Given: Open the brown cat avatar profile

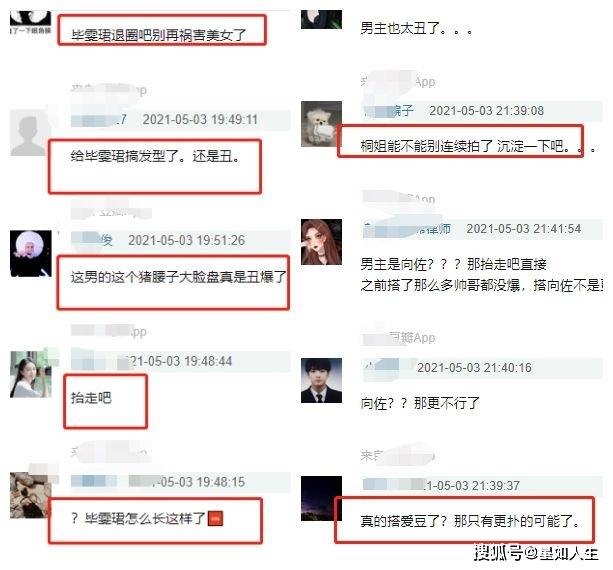Looking at the screenshot, I should (x=30, y=495).
